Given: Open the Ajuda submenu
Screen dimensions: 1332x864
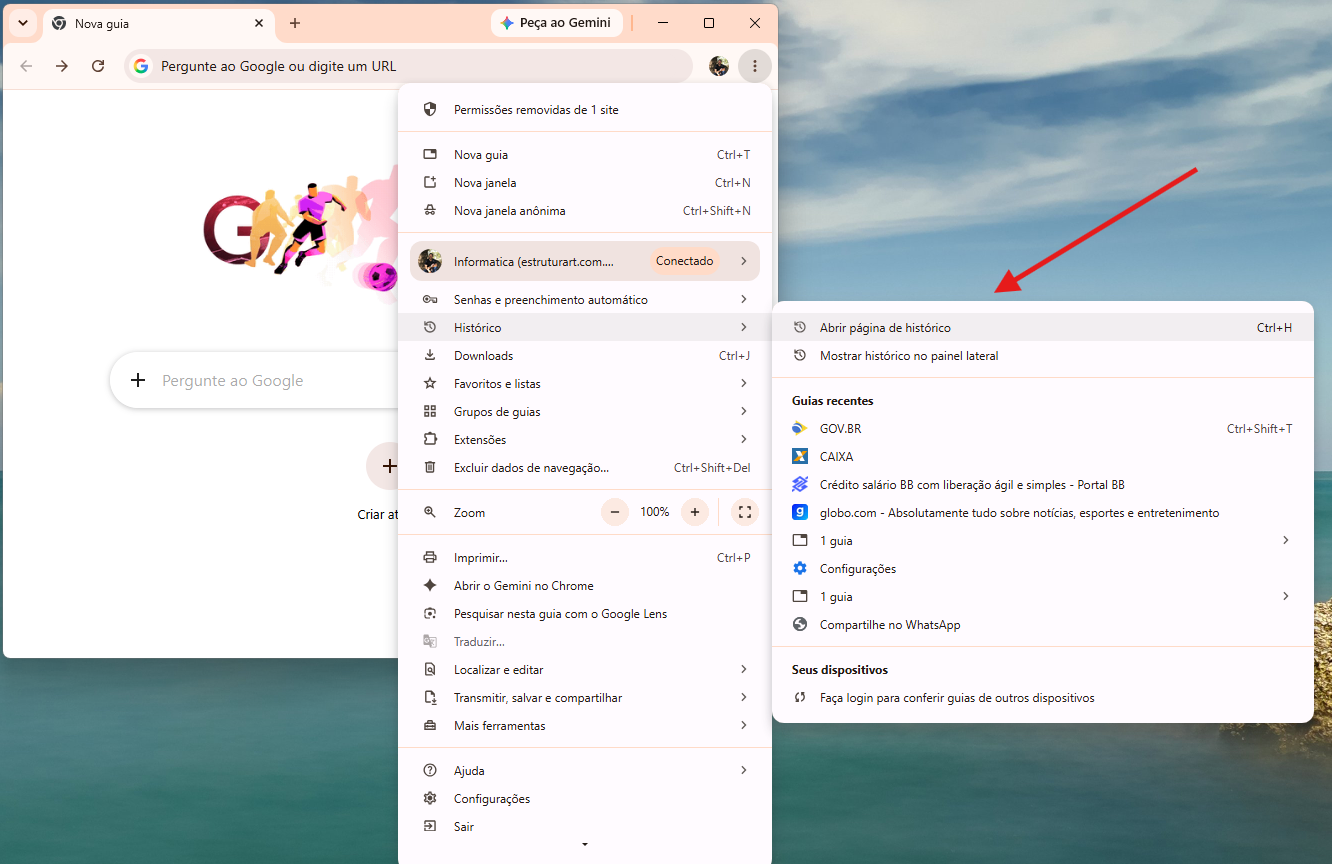Looking at the screenshot, I should [x=585, y=771].
